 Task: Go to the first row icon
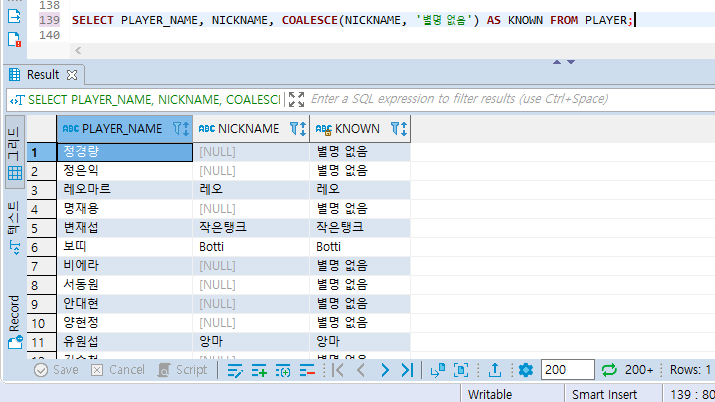click(x=338, y=370)
